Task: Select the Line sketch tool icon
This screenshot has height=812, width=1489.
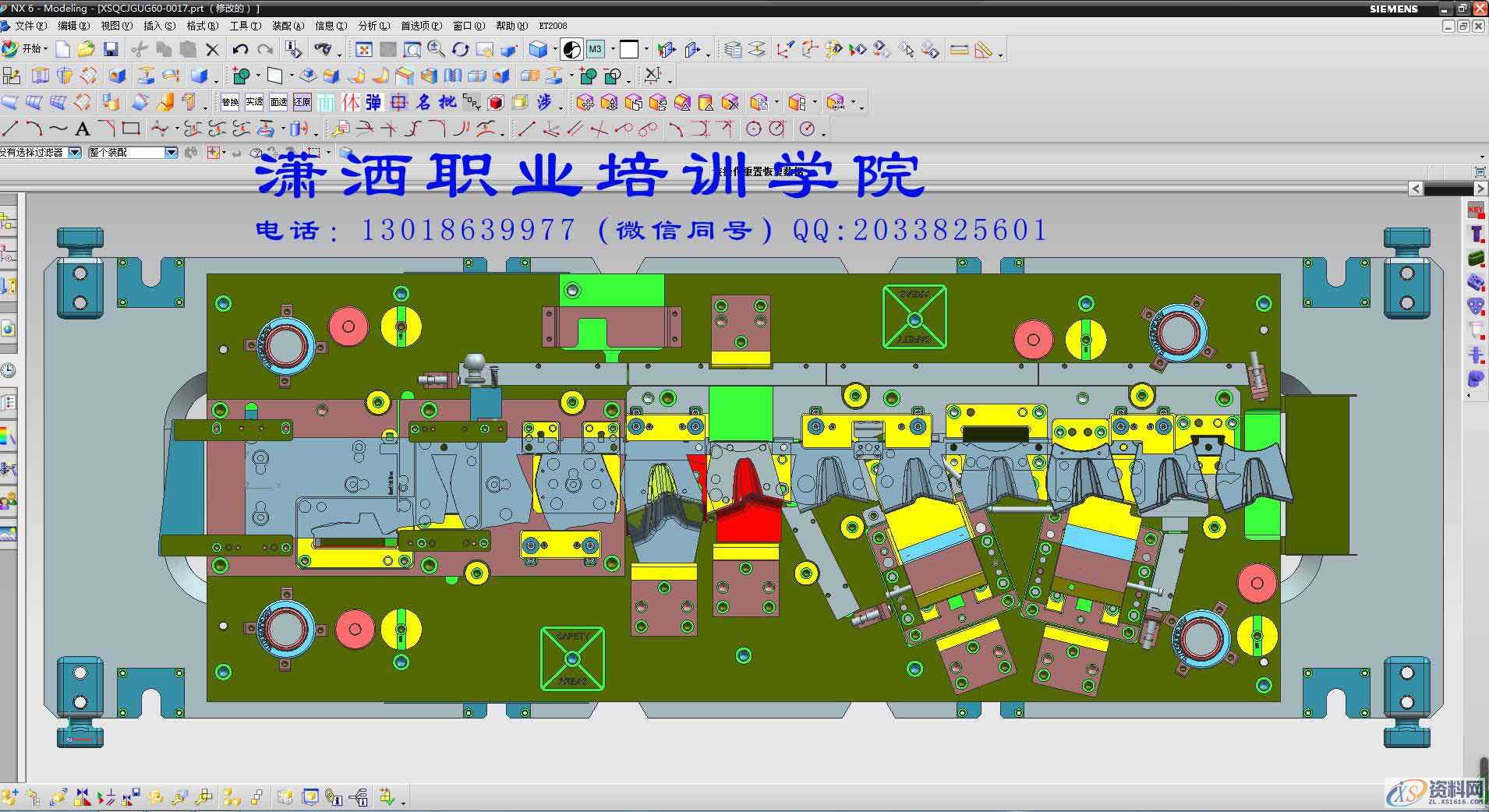Action: click(x=11, y=128)
